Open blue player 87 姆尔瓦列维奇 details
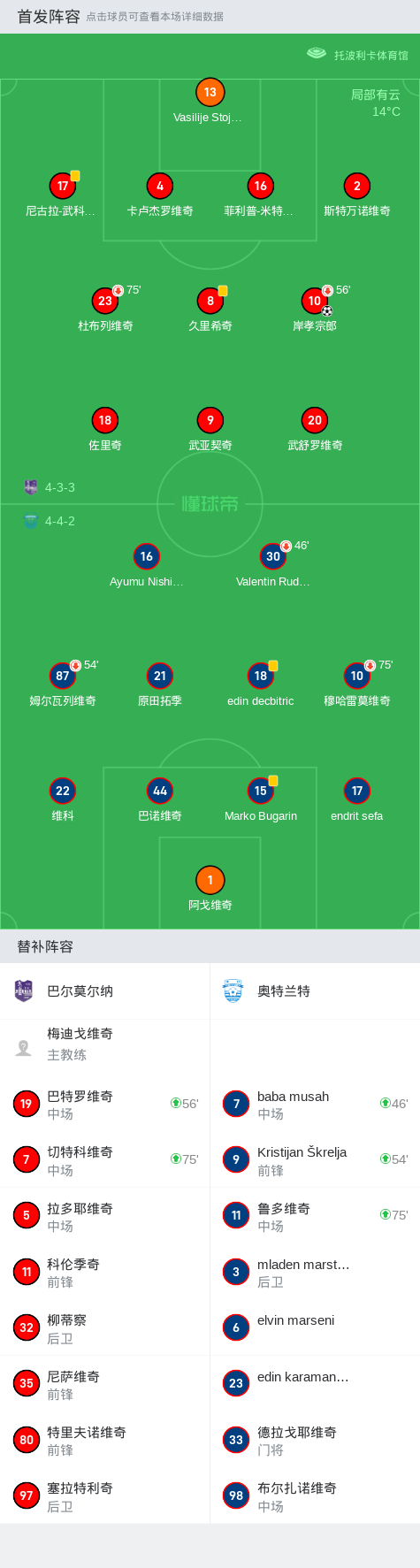The width and height of the screenshot is (420, 1568). tap(62, 685)
